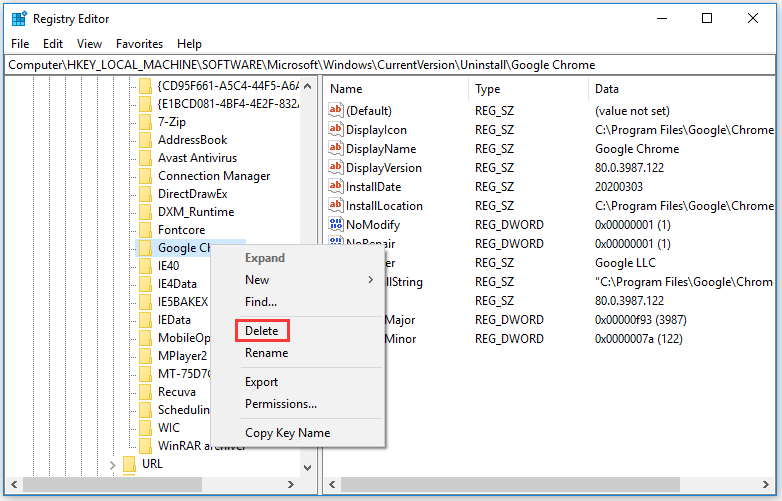Click the string icon beside DisplayVersion
The height and width of the screenshot is (501, 782).
[336, 167]
